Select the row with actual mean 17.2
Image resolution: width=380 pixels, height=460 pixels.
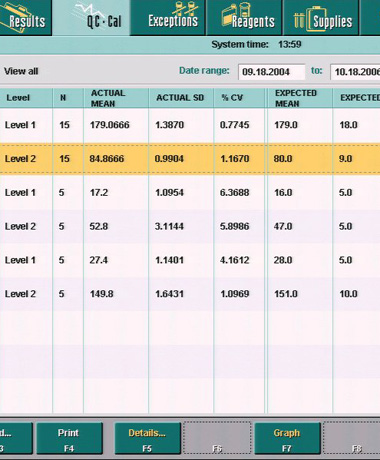tap(190, 193)
